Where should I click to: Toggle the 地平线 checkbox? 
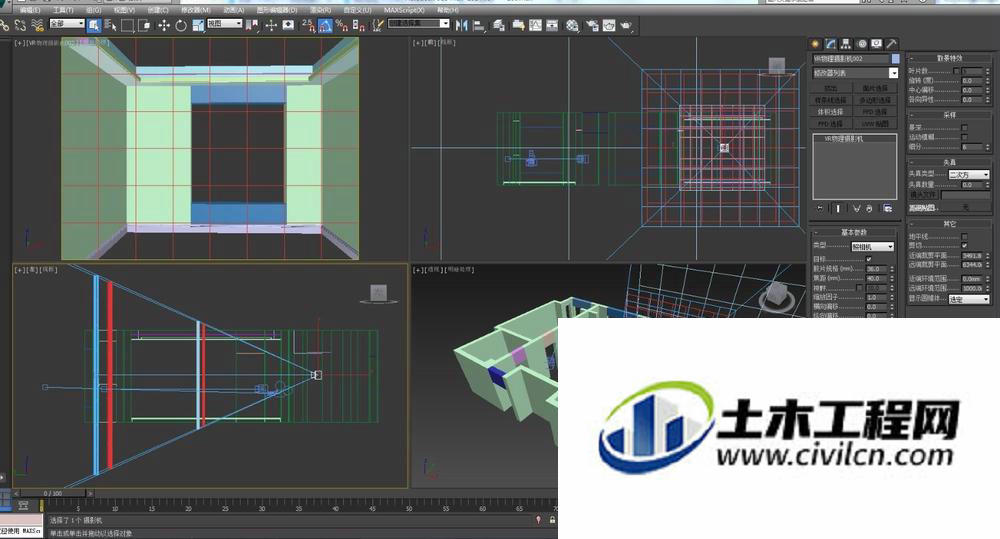(964, 236)
